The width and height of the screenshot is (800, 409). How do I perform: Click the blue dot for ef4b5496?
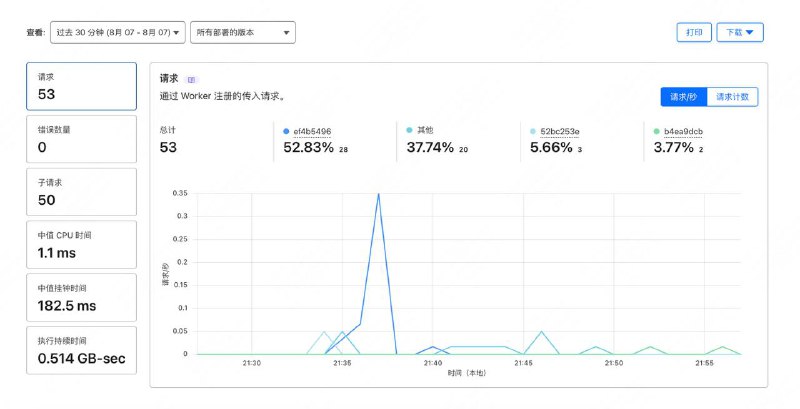tap(287, 131)
